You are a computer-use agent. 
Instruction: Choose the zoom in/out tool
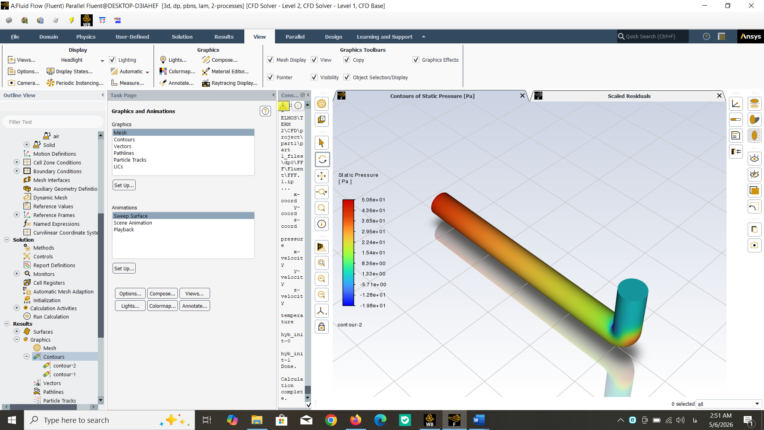point(322,192)
